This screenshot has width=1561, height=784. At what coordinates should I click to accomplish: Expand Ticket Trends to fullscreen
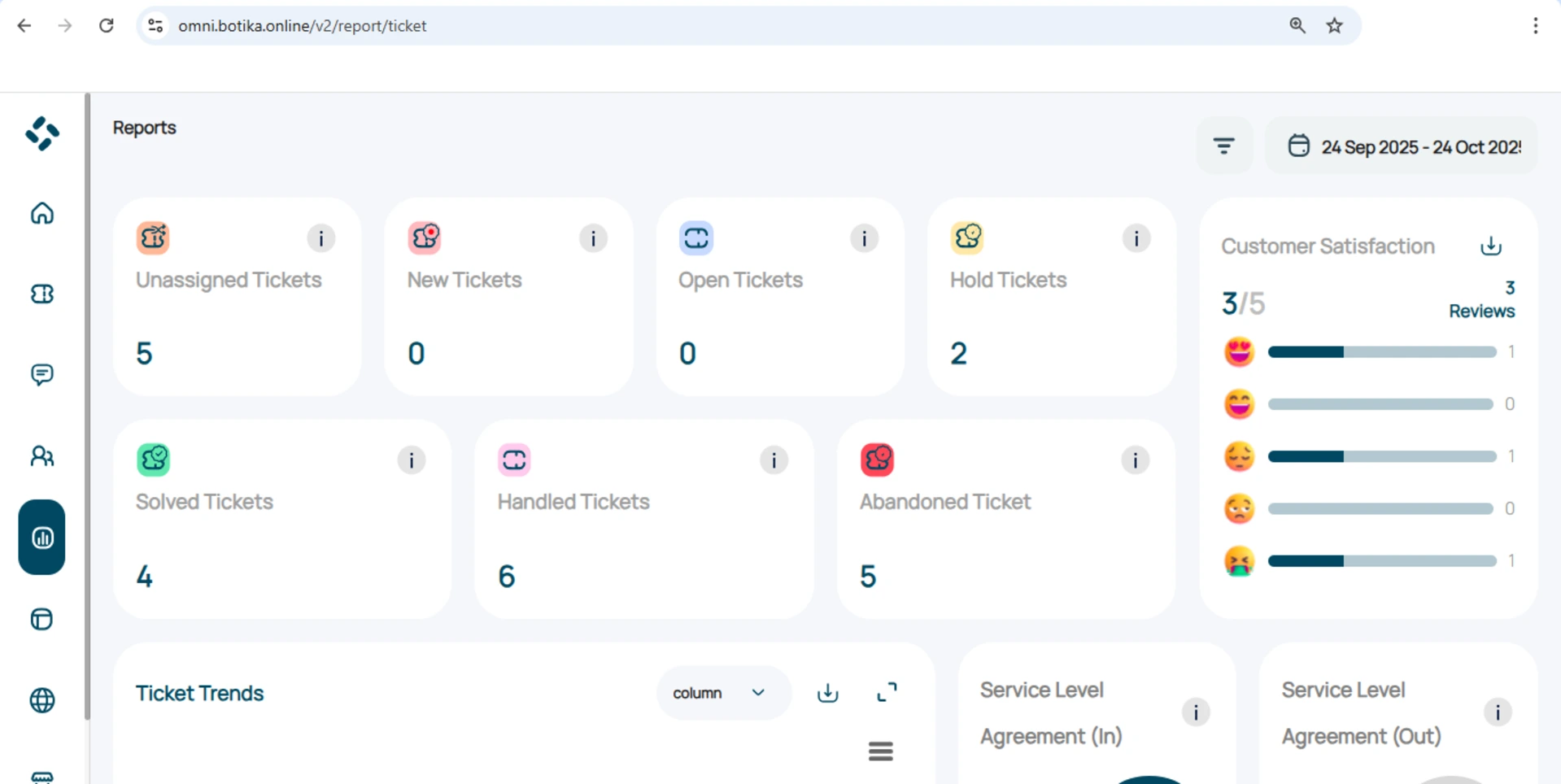click(x=887, y=692)
